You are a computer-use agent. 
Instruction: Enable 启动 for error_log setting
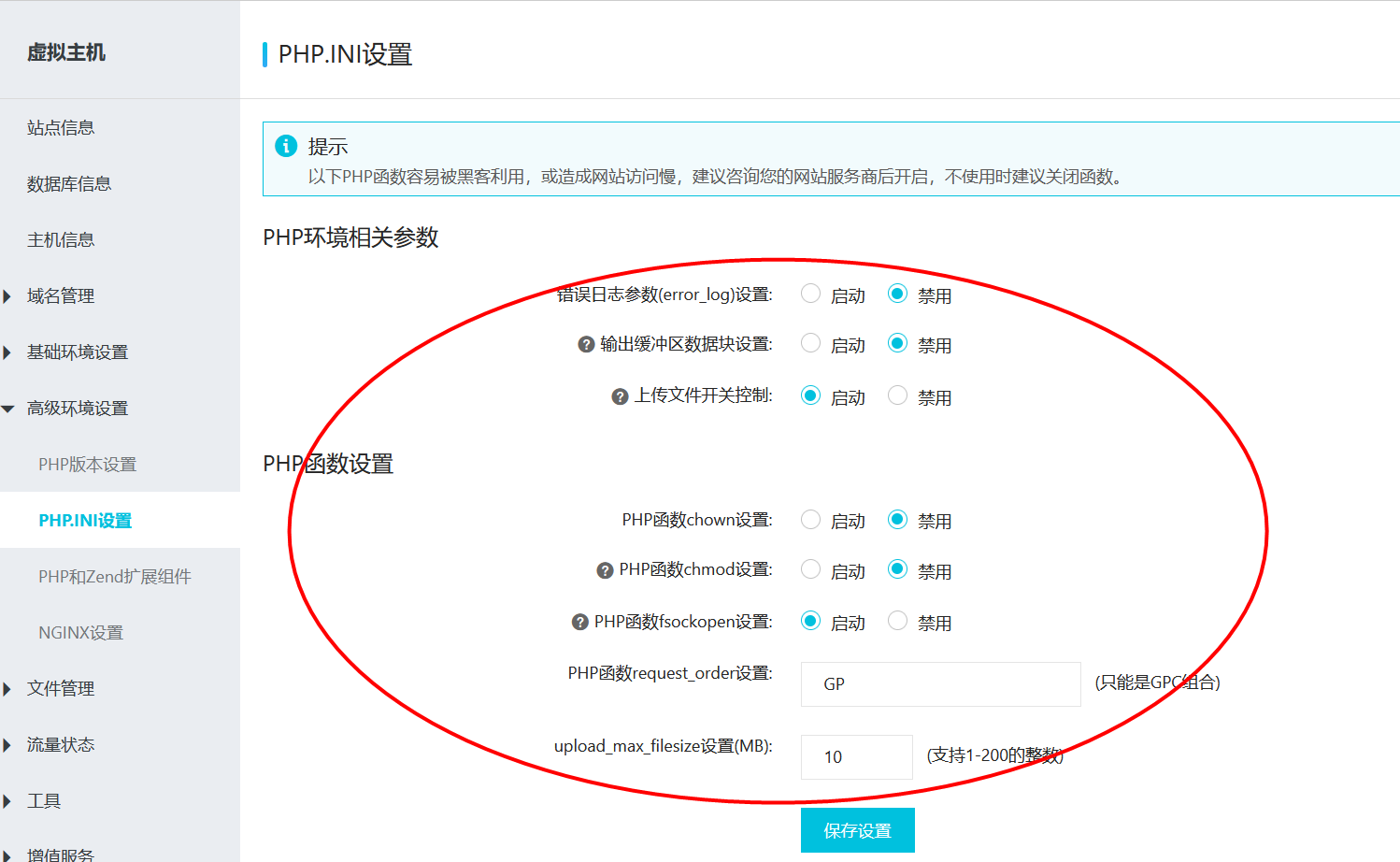point(810,293)
